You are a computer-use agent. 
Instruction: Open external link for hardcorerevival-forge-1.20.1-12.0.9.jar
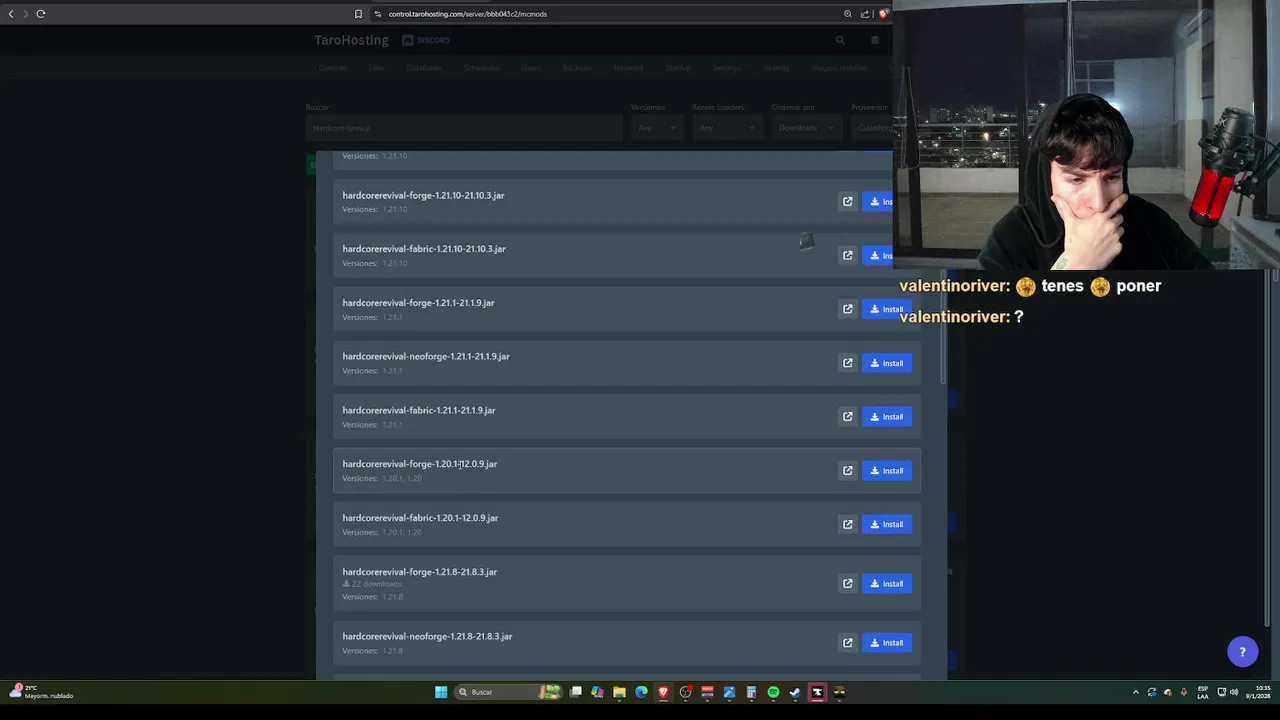[x=848, y=471]
